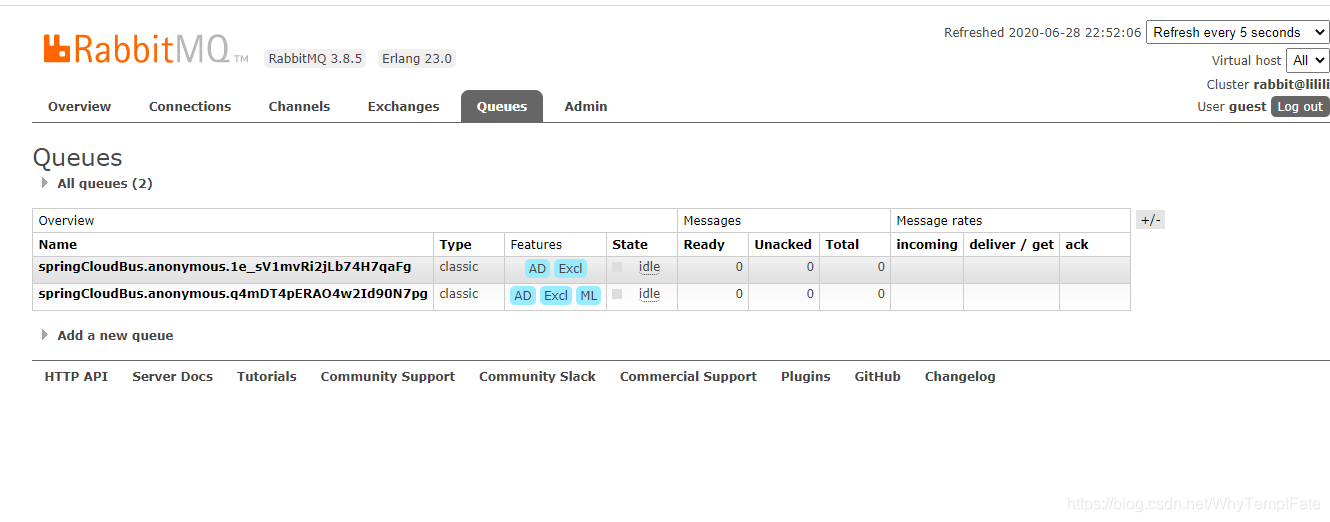Open the Virtual host dropdown
The width and height of the screenshot is (1330, 522).
pyautogui.click(x=1307, y=60)
